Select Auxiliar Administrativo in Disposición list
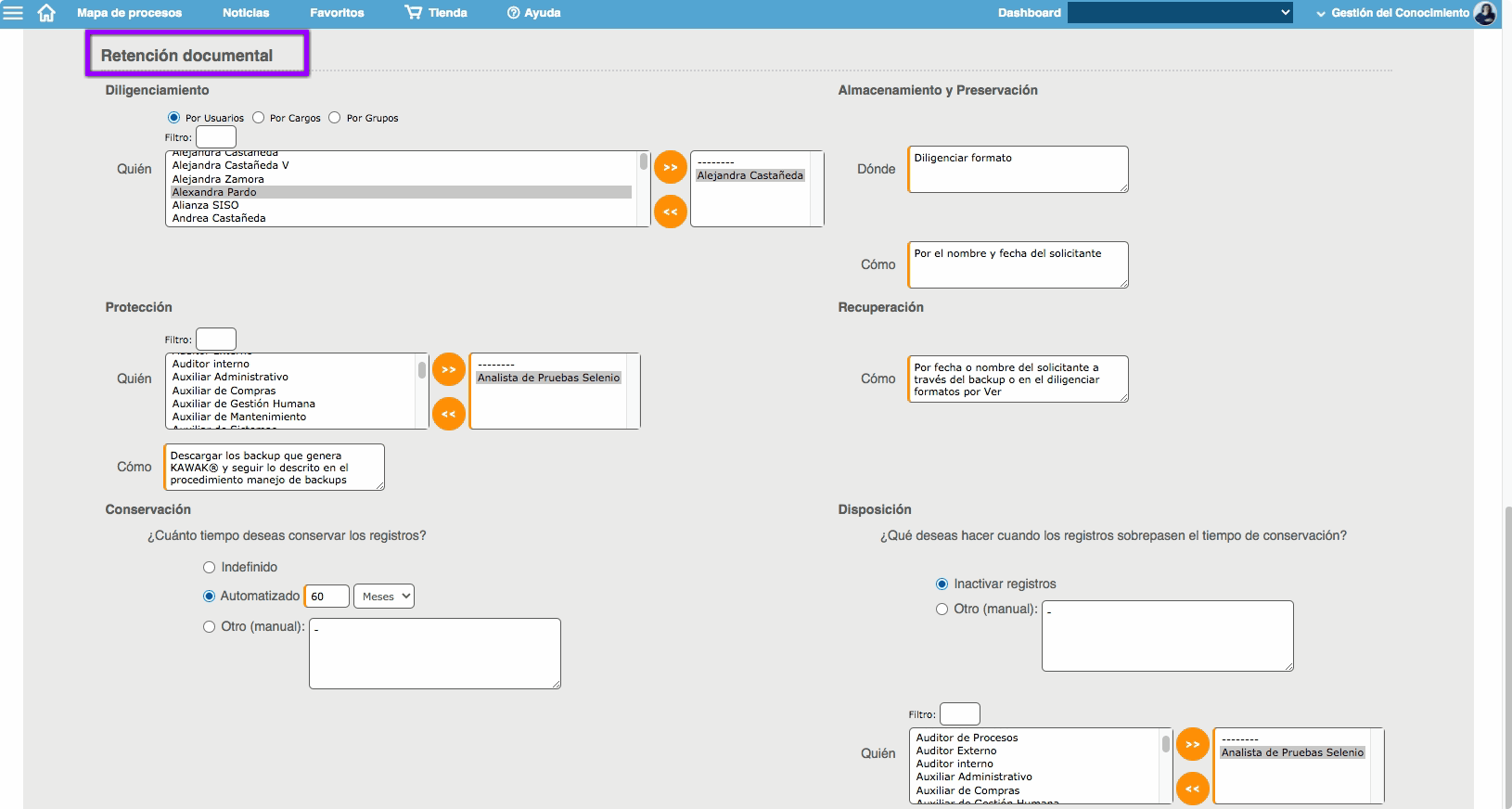Screen dimensions: 1512x809 [1035, 777]
